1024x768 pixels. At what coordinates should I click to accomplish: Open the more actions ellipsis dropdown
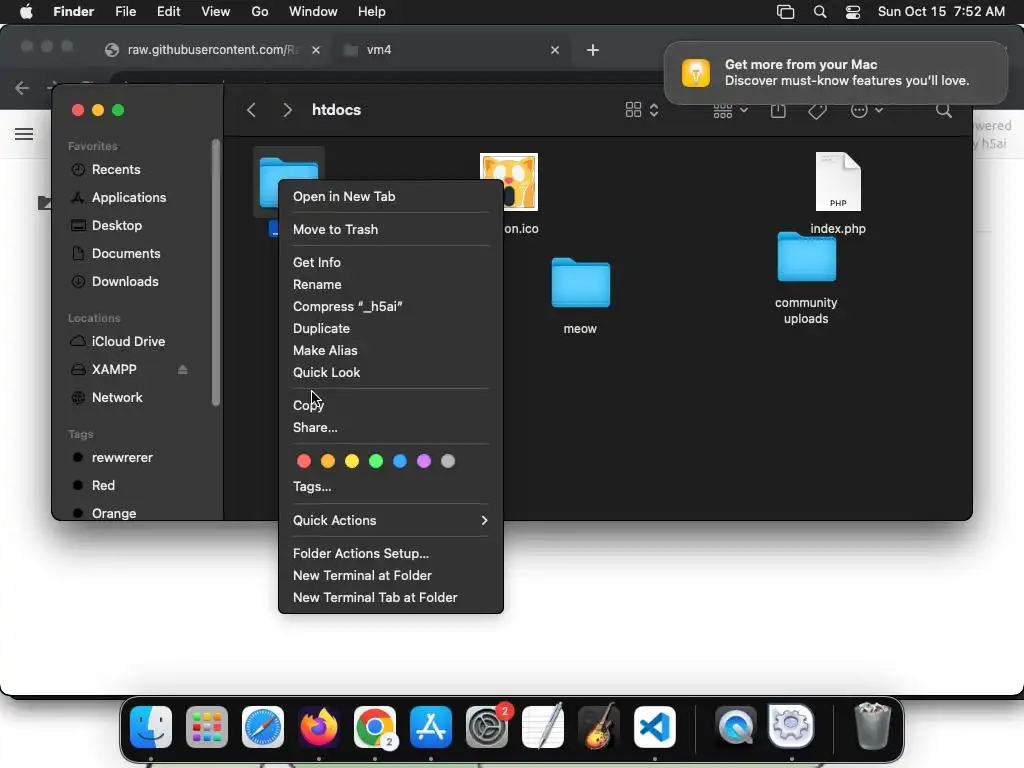867,110
